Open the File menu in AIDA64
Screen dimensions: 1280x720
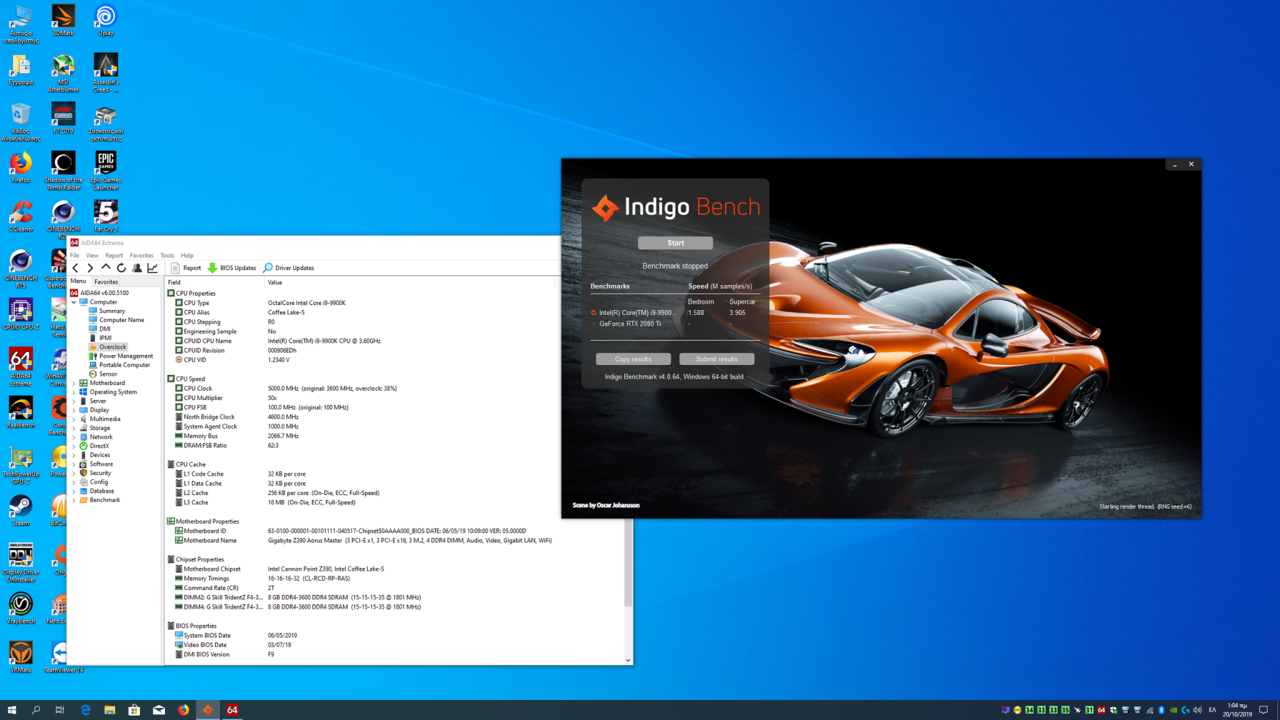[x=74, y=255]
